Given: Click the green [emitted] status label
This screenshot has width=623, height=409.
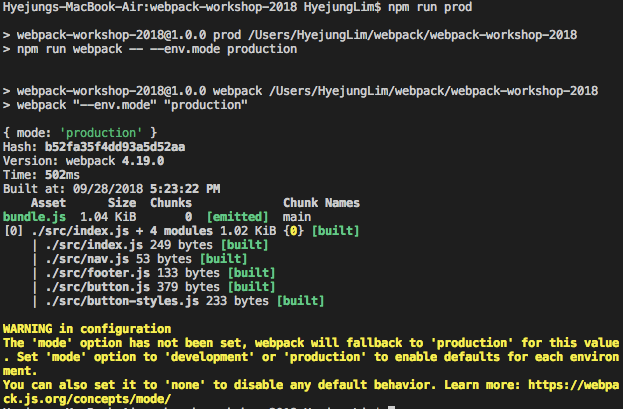Looking at the screenshot, I should pyautogui.click(x=238, y=217).
